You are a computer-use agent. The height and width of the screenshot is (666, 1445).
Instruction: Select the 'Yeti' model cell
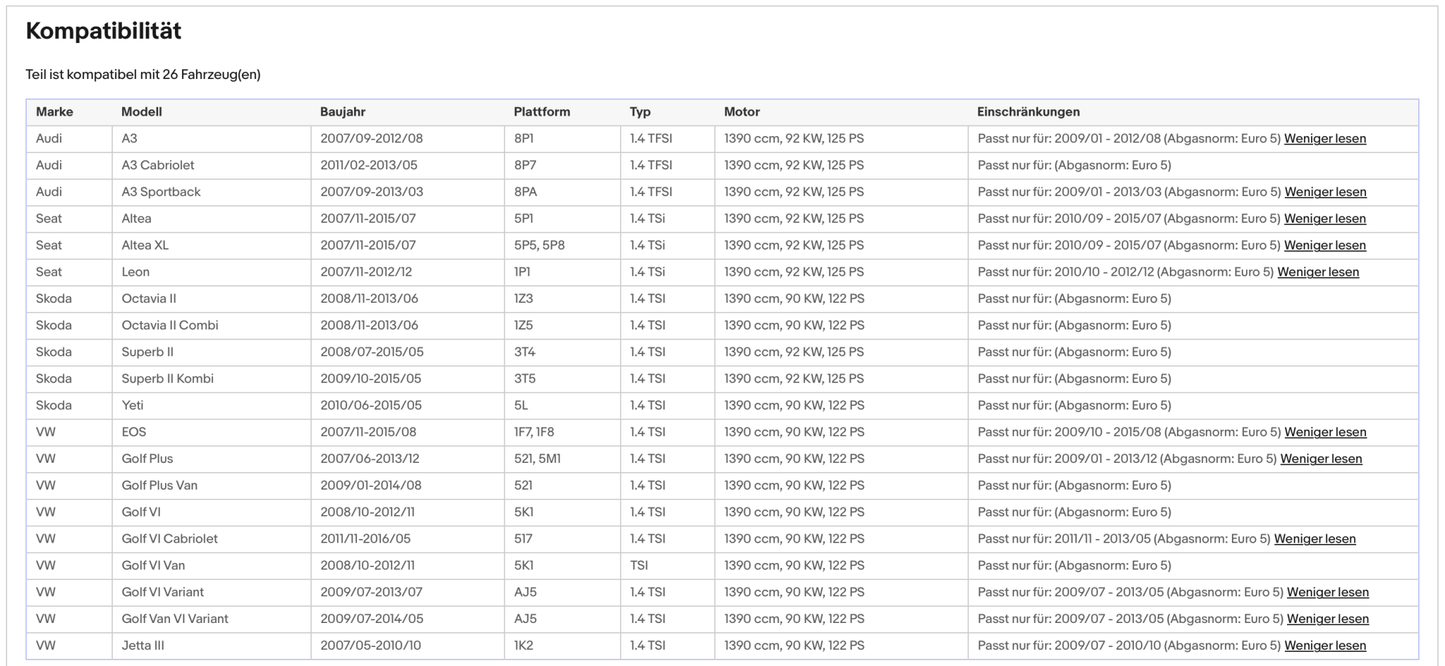[135, 405]
